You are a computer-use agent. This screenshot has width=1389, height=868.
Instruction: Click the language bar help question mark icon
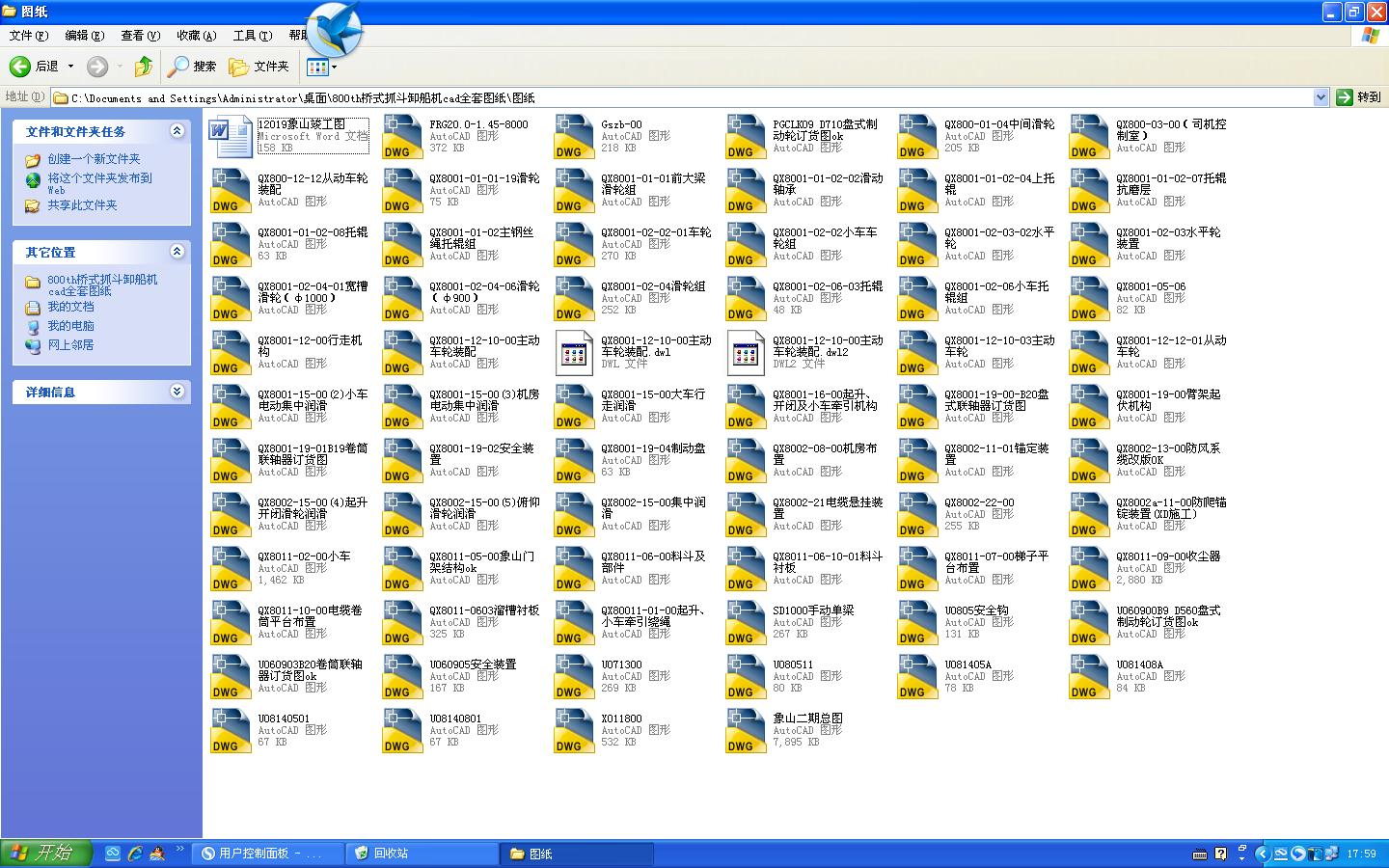1220,854
